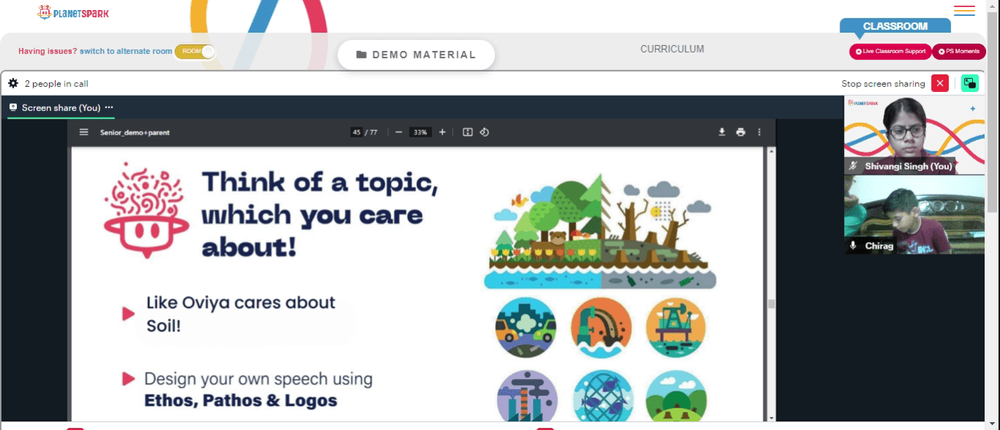The image size is (1000, 430).
Task: Select the CLASSROOM tab
Action: (895, 26)
